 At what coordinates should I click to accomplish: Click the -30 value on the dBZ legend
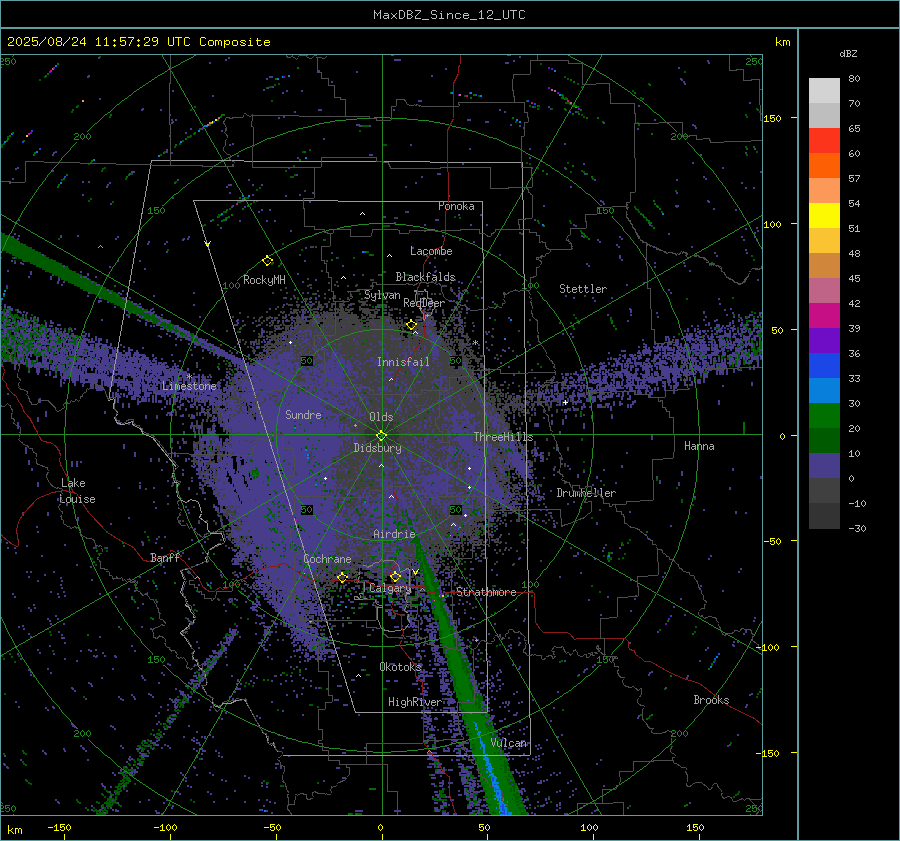pos(857,528)
